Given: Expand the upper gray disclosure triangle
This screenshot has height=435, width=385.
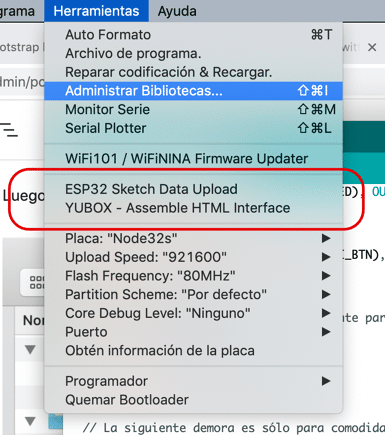Looking at the screenshot, I should click(30, 350).
